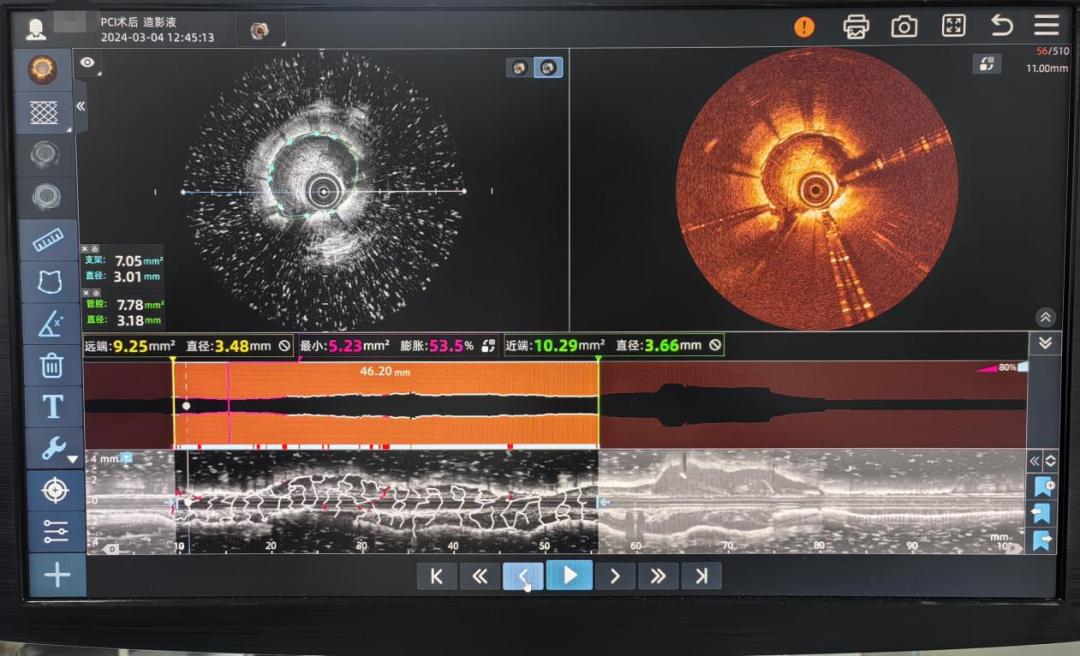Select the angle measurement tool
This screenshot has width=1080, height=656.
coord(50,324)
